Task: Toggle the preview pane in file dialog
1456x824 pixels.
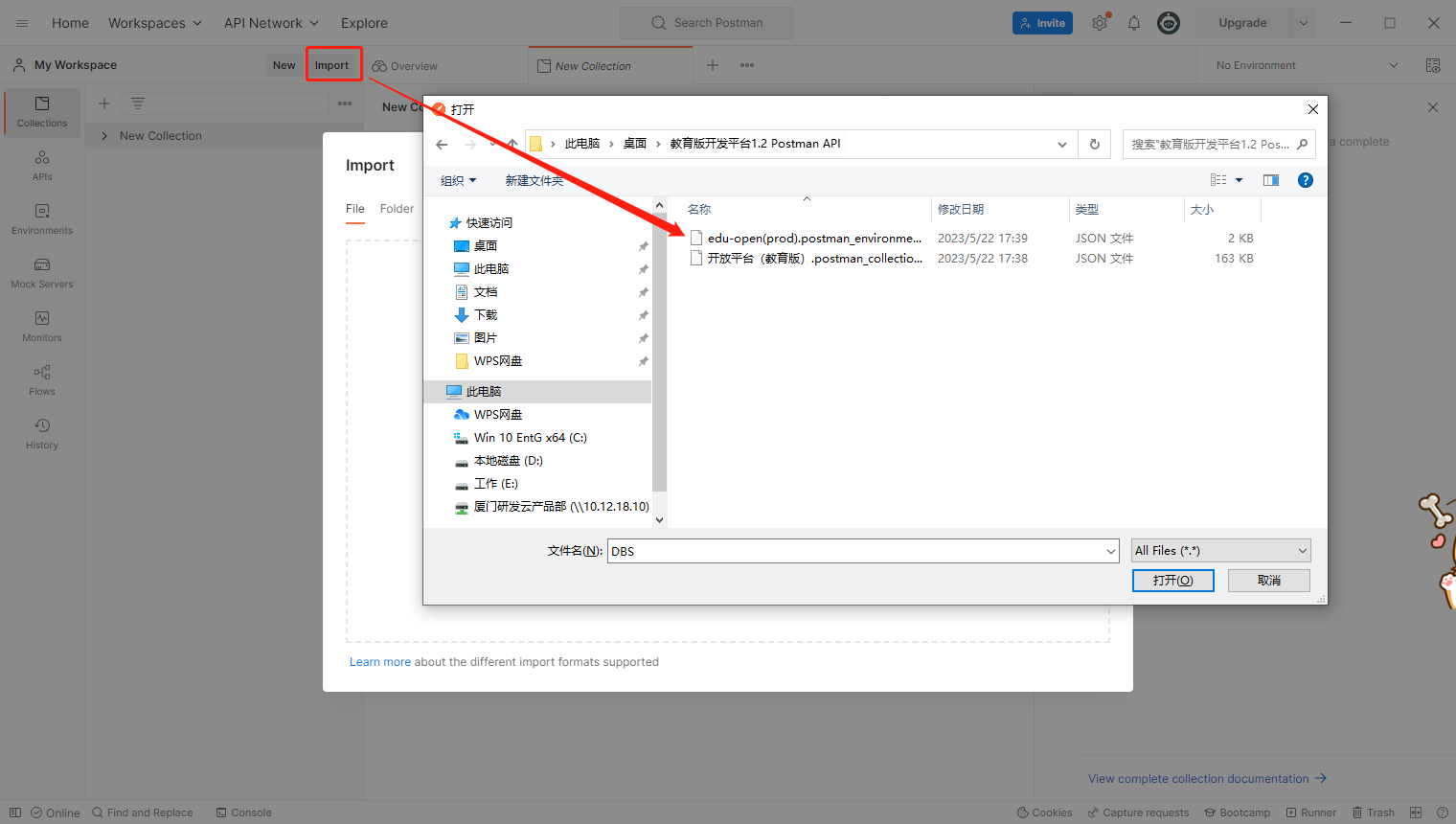Action: tap(1271, 180)
